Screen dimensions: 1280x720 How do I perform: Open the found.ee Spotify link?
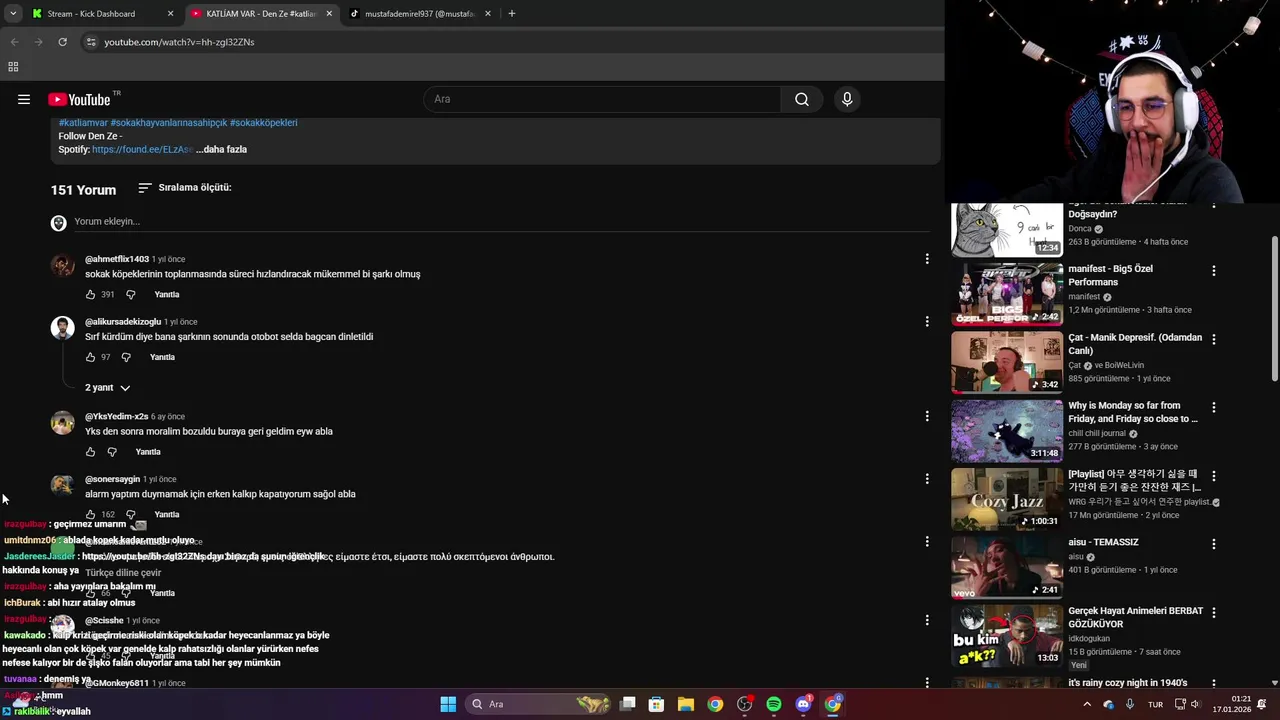tap(142, 149)
